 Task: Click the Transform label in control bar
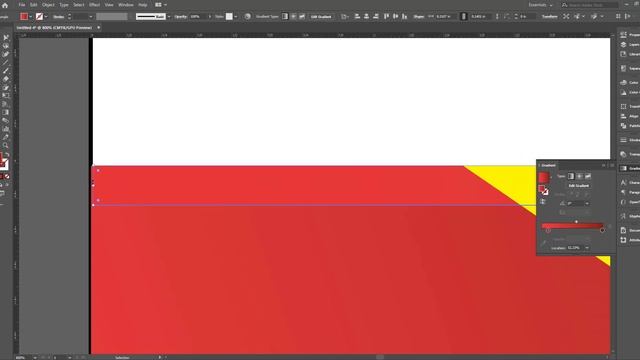tap(549, 17)
